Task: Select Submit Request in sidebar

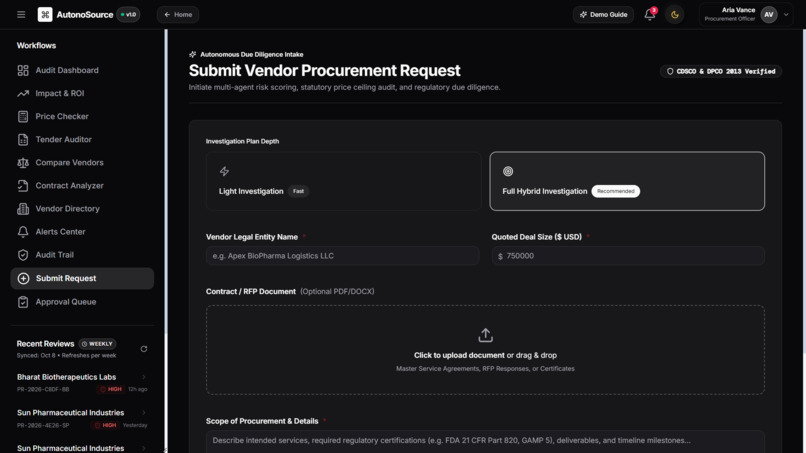Action: (x=82, y=278)
